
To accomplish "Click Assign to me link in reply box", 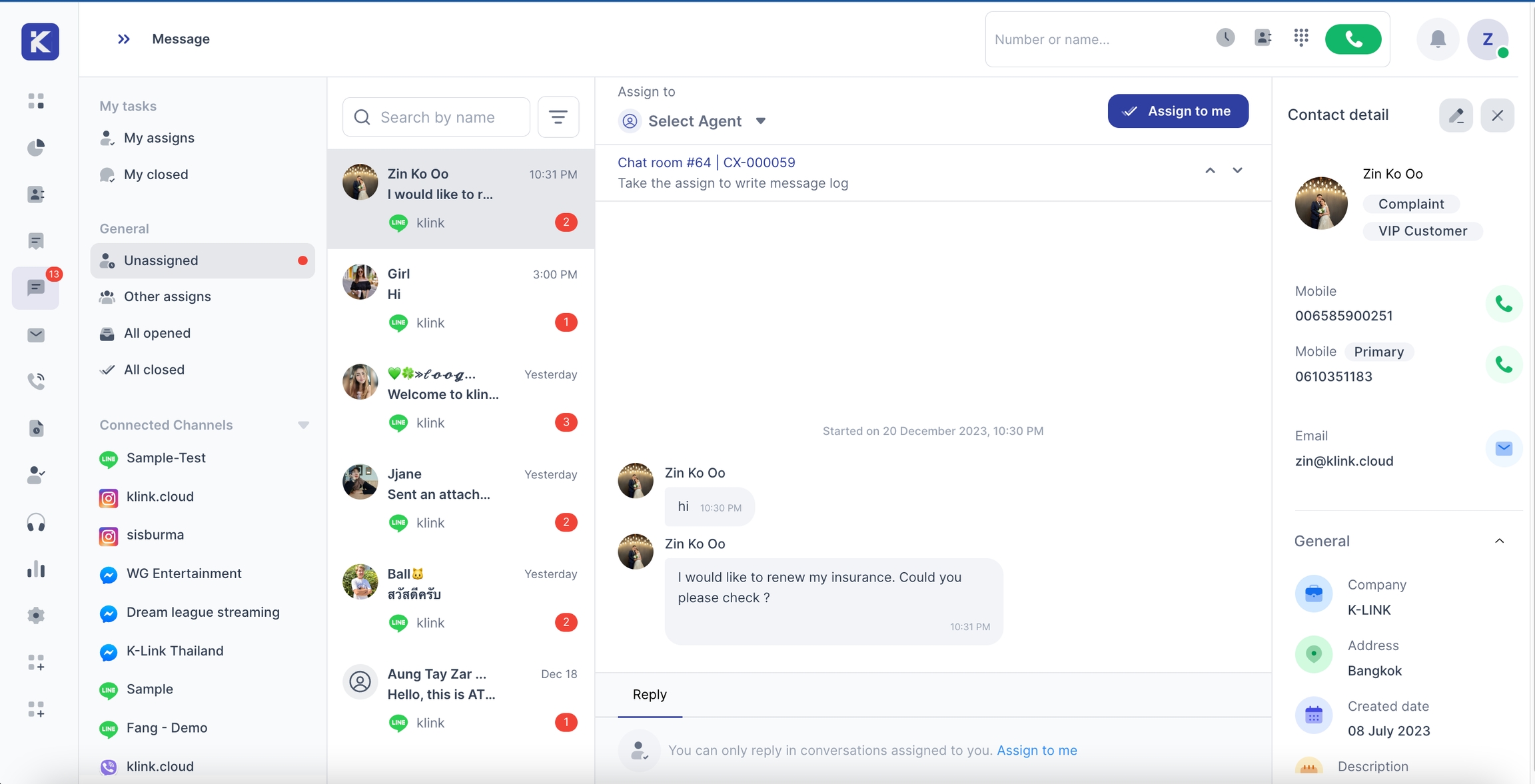I will pyautogui.click(x=1036, y=750).
